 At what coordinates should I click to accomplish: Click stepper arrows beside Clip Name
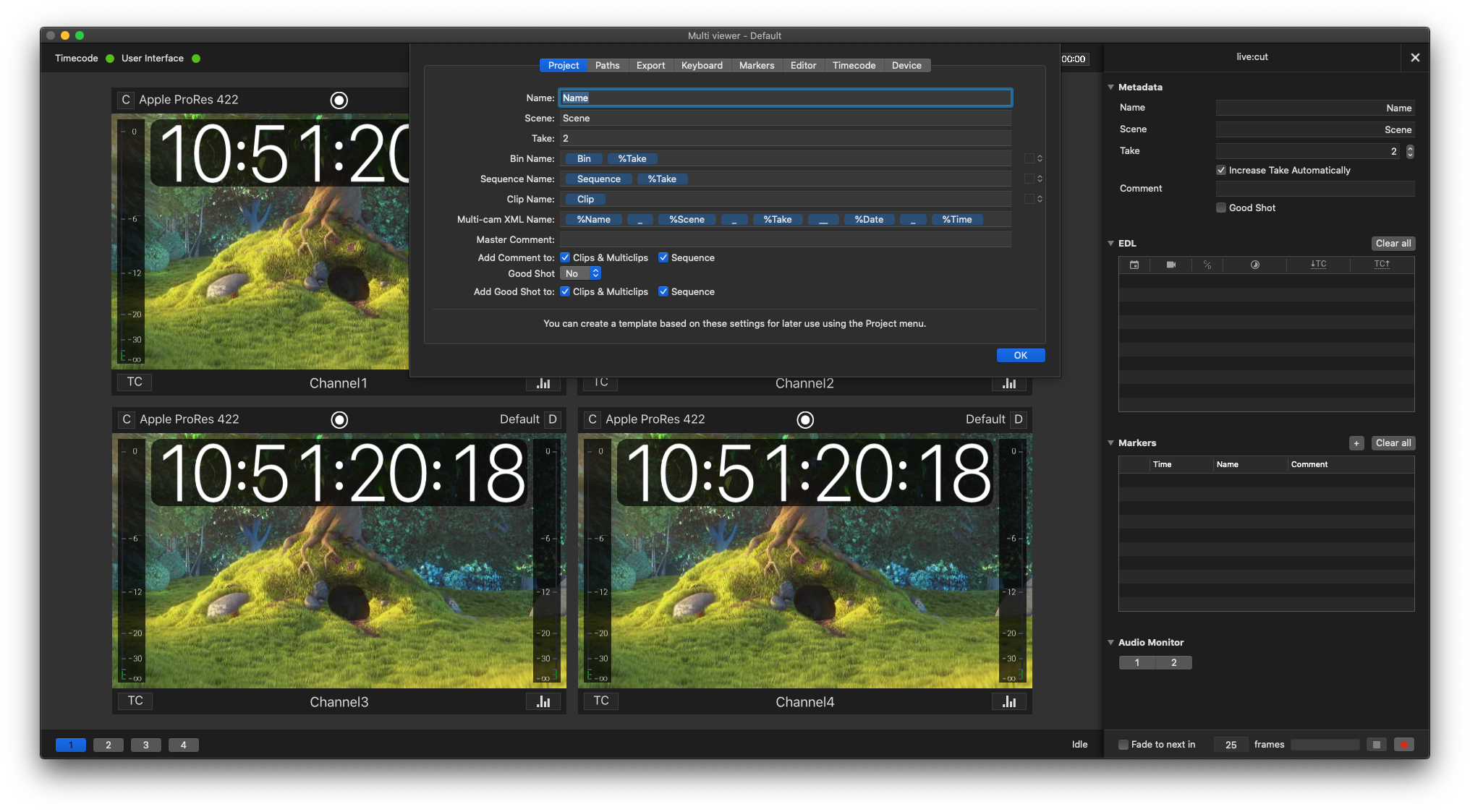click(x=1040, y=199)
